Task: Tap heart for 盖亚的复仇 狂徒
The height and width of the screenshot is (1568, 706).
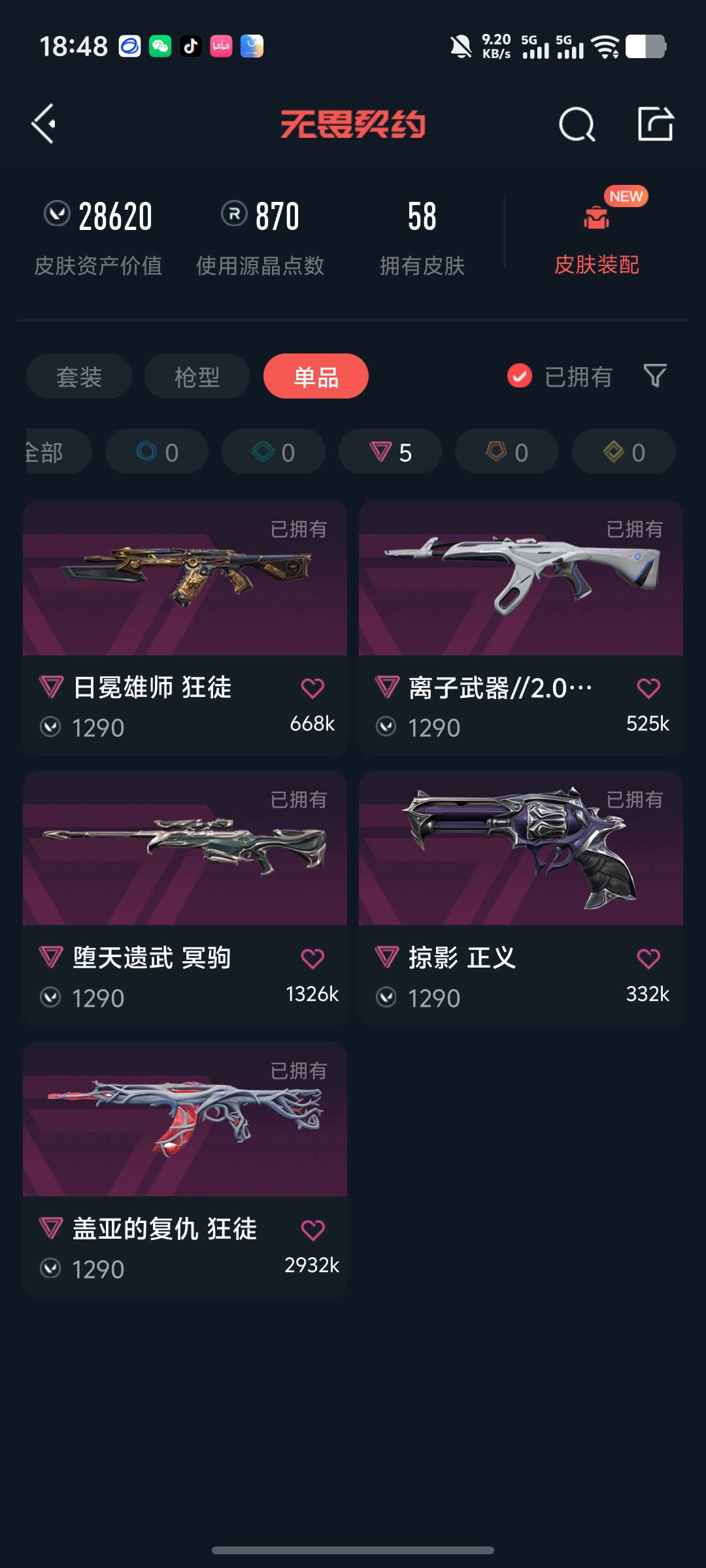Action: tap(312, 1230)
